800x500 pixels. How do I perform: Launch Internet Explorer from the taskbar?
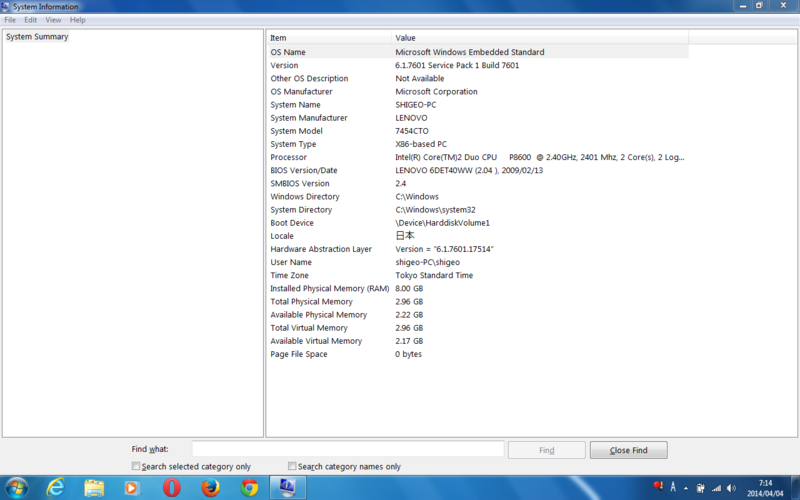pyautogui.click(x=55, y=488)
